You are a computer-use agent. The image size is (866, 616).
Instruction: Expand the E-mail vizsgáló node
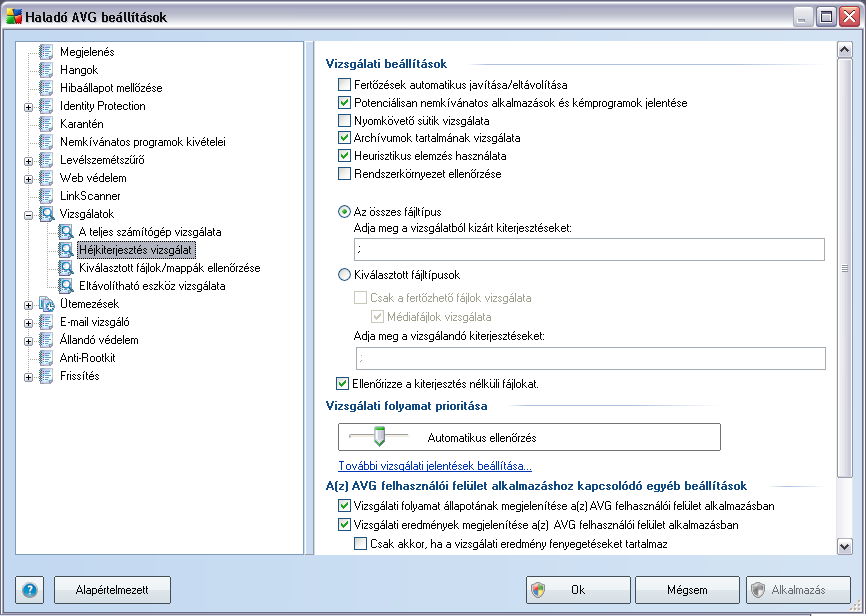click(x=29, y=323)
